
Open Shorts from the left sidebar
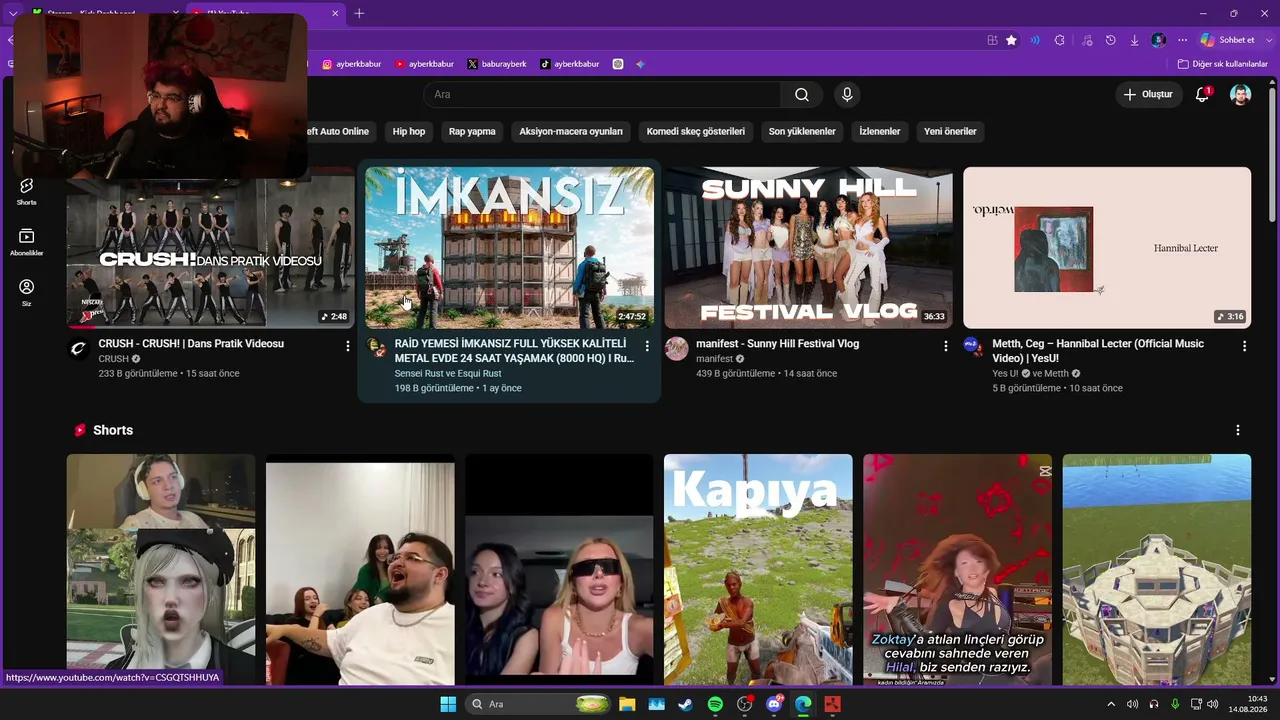tap(26, 191)
